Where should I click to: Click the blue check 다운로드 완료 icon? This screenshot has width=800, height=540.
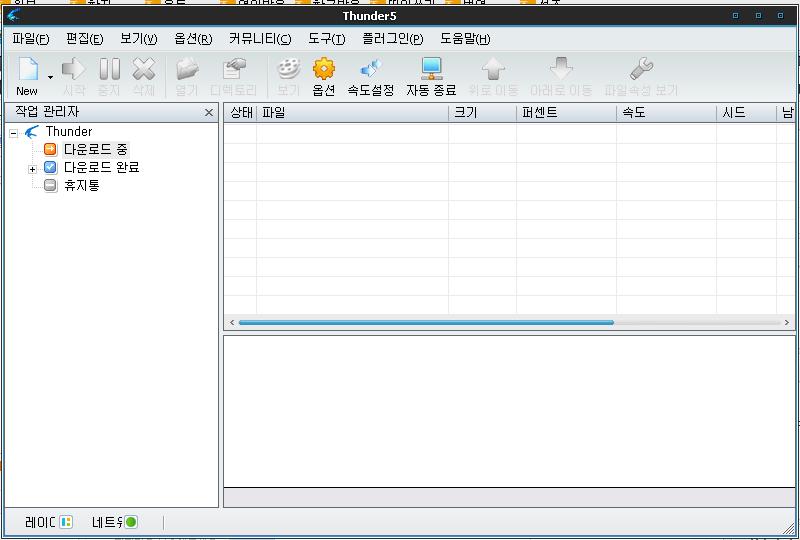pos(50,167)
